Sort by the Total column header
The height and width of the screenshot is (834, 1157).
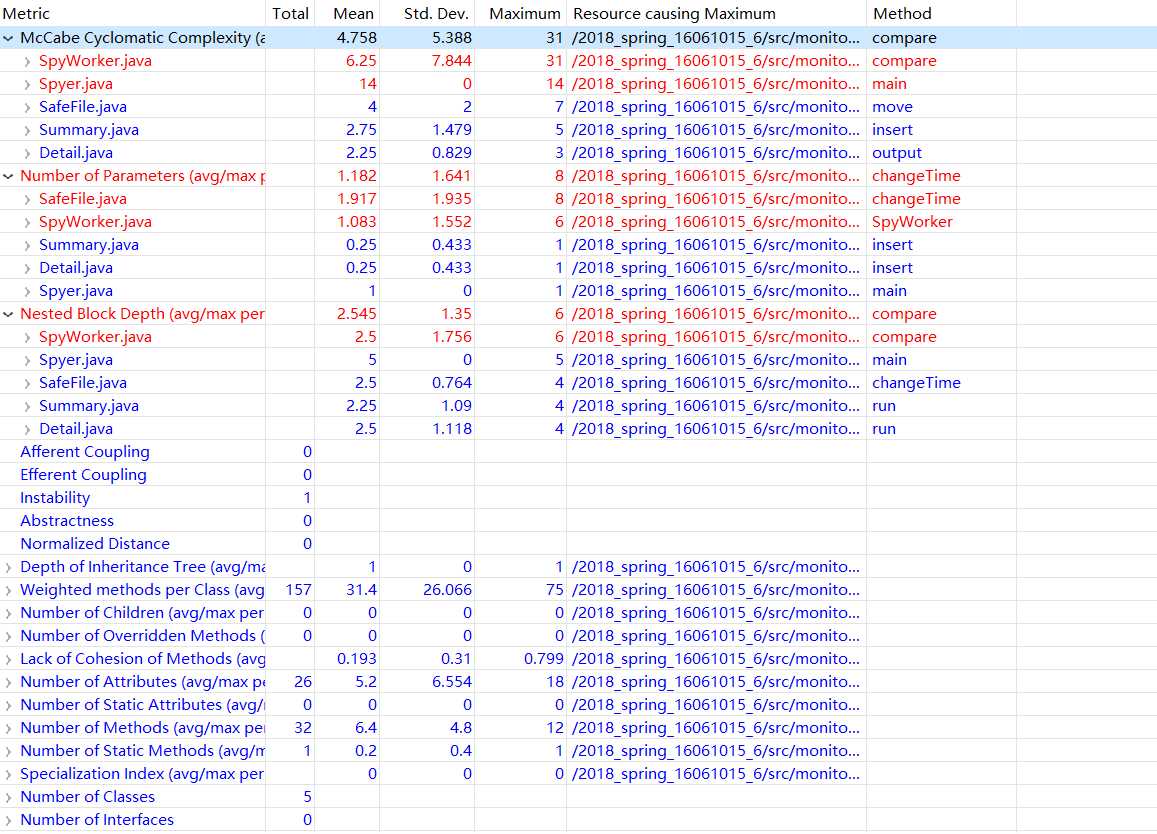290,13
